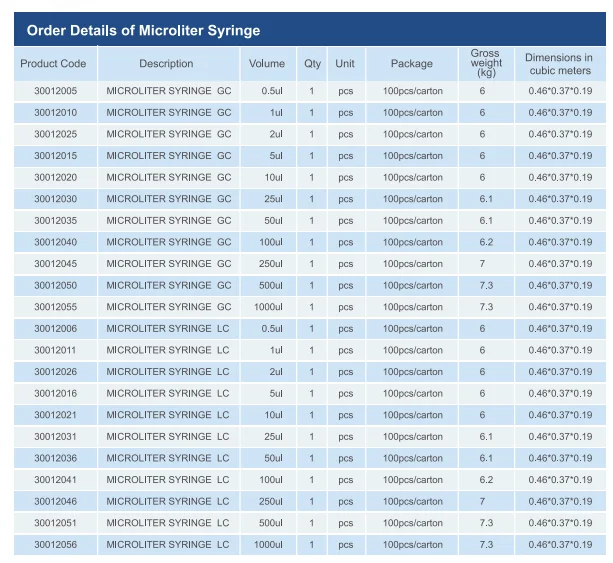Image resolution: width=613 pixels, height=563 pixels.
Task: Click product code 30012055
Action: (56, 307)
